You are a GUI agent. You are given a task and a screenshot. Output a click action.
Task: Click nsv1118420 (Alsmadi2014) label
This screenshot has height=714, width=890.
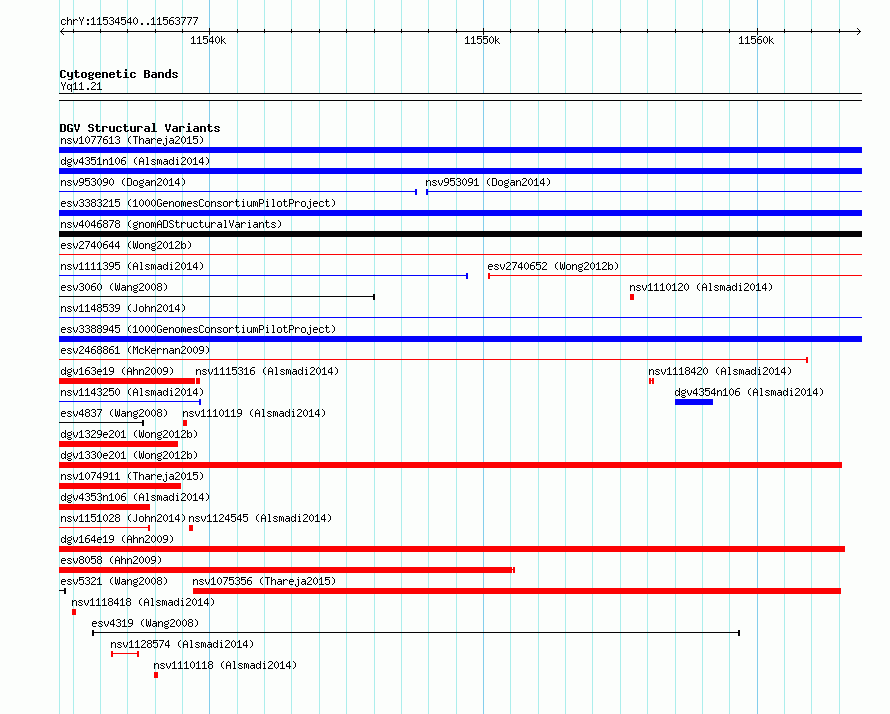click(x=720, y=371)
